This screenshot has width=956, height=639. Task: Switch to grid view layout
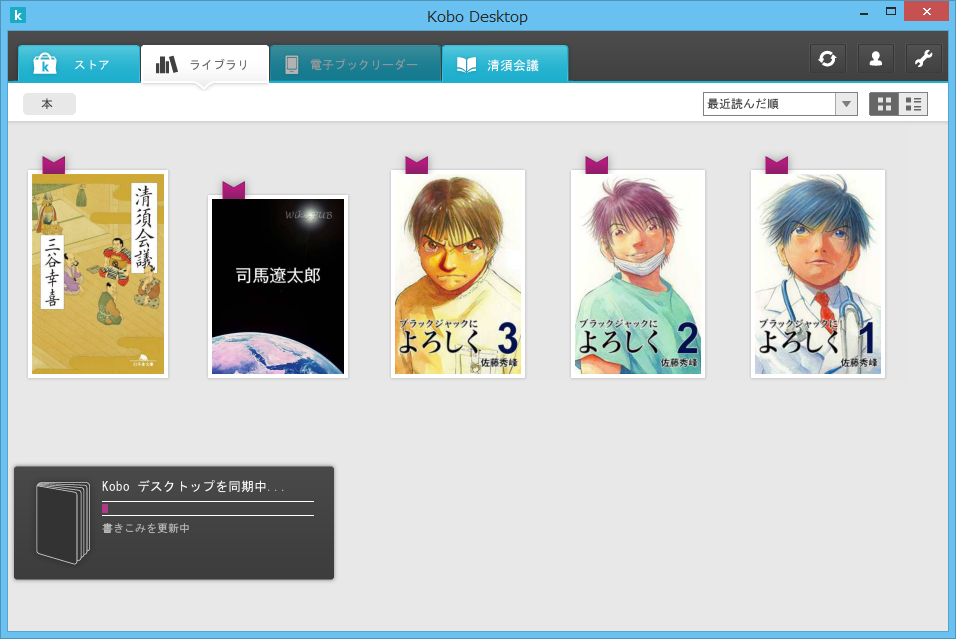pos(884,103)
